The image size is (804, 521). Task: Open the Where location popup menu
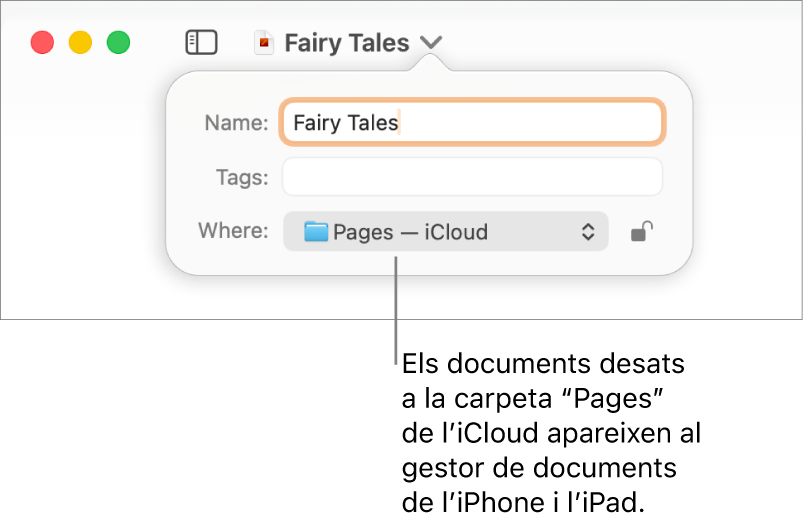point(446,231)
